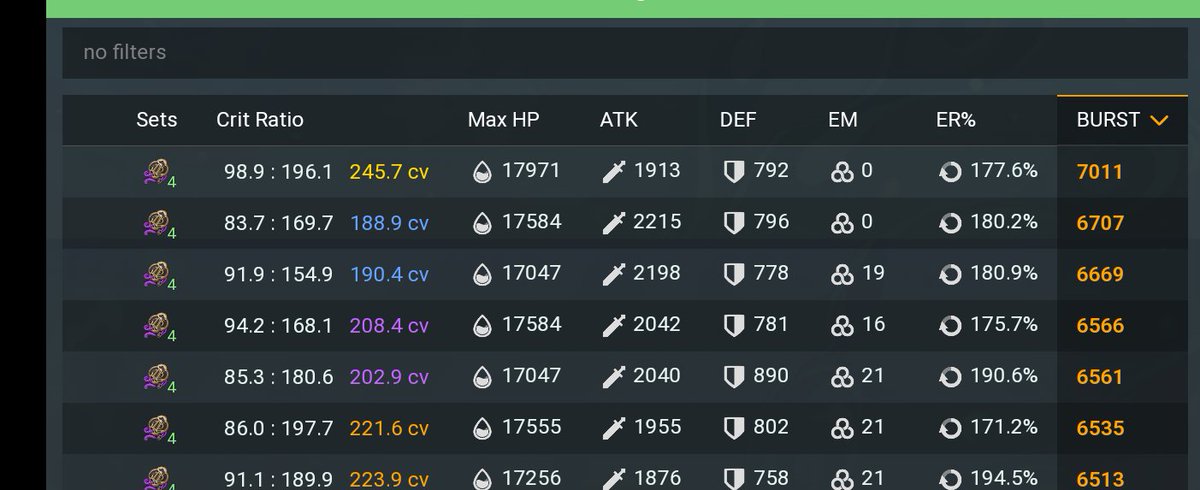The height and width of the screenshot is (490, 1200).
Task: Sort table by Crit Ratio column
Action: tap(260, 120)
